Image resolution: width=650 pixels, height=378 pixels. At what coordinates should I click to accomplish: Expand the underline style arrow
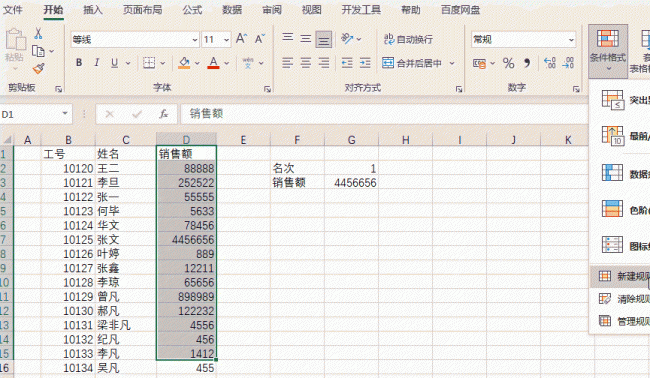pyautogui.click(x=128, y=63)
